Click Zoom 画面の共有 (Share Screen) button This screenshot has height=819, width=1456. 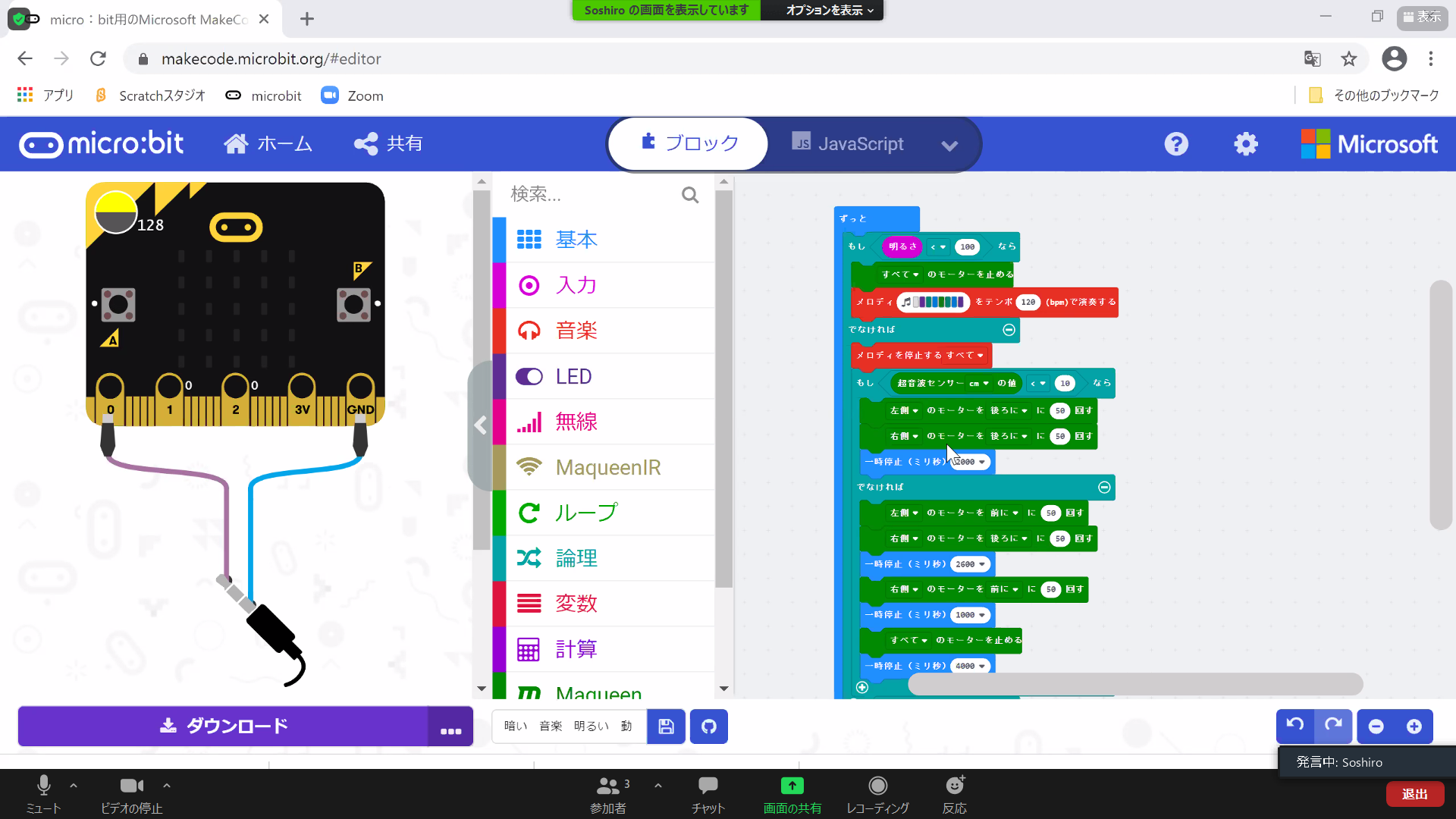[x=792, y=794]
